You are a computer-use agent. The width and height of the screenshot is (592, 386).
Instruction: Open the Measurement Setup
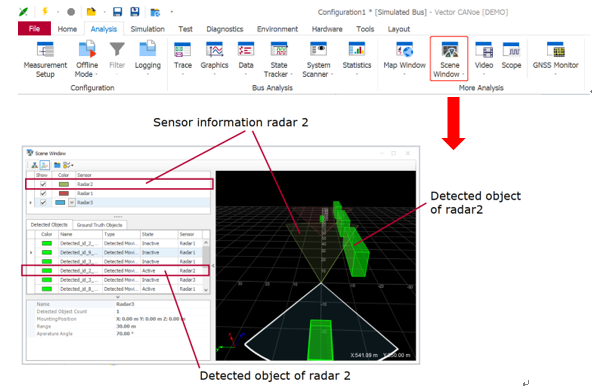click(45, 59)
